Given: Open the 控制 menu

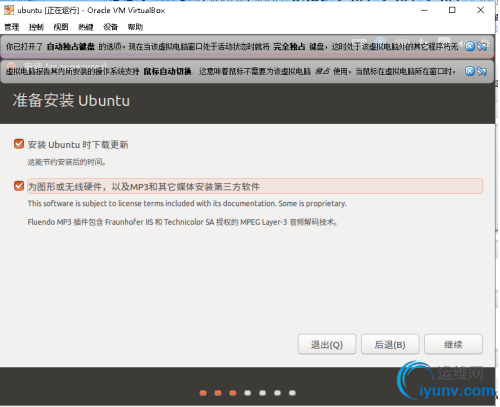Looking at the screenshot, I should (x=36, y=27).
